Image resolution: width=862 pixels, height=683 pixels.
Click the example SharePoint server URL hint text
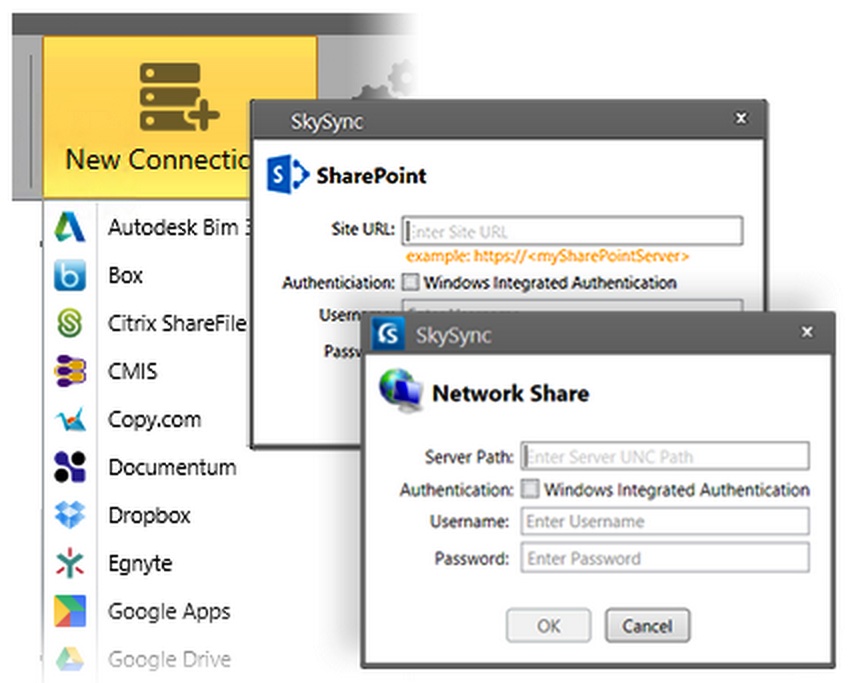click(548, 256)
